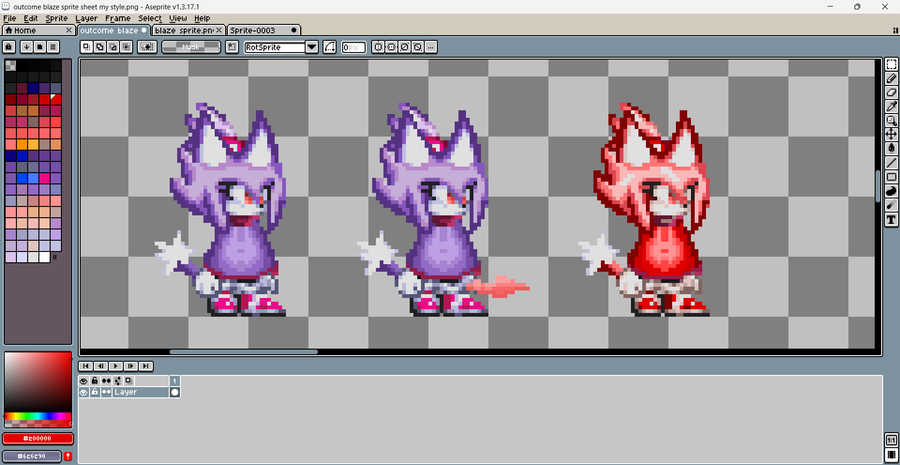Close the Home tab
Viewport: 900px width, 465px height.
[x=69, y=30]
